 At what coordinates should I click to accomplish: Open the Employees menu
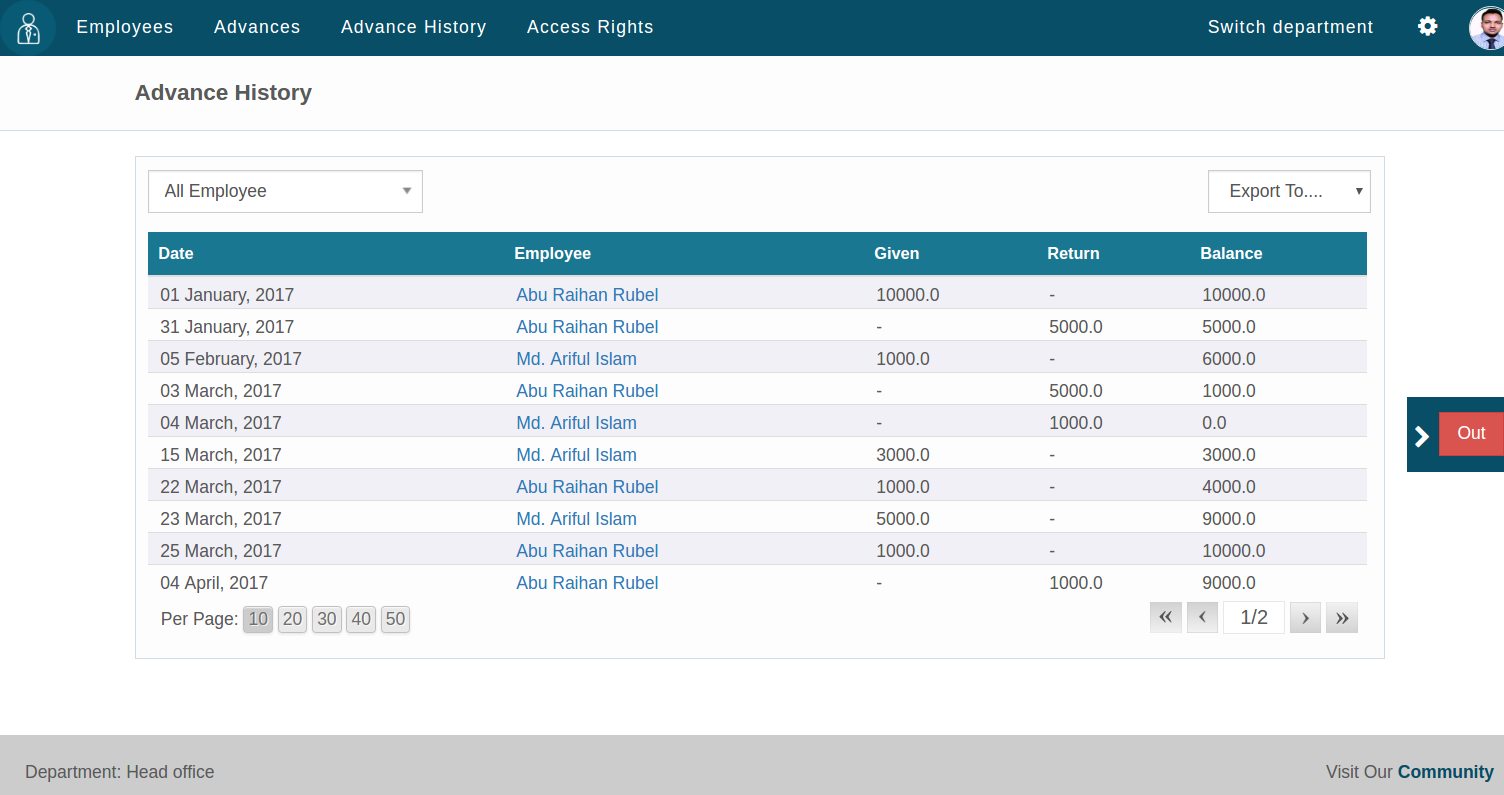(x=125, y=27)
